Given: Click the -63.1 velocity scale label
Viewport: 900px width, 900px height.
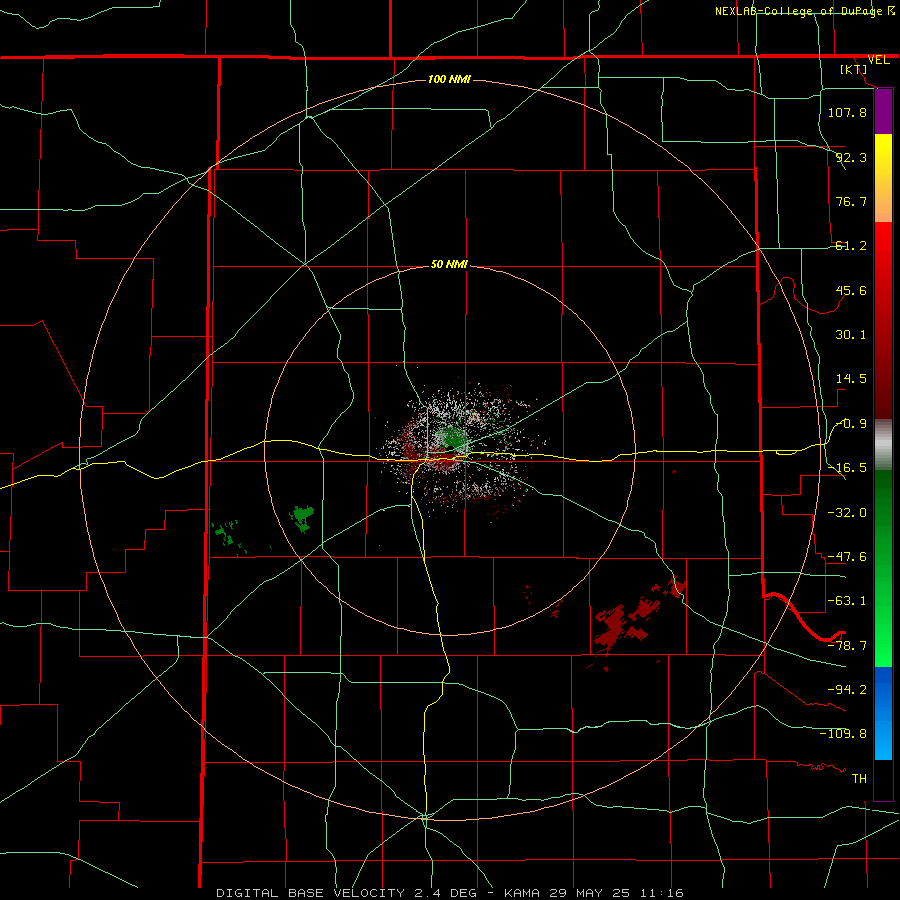Looking at the screenshot, I should click(847, 601).
